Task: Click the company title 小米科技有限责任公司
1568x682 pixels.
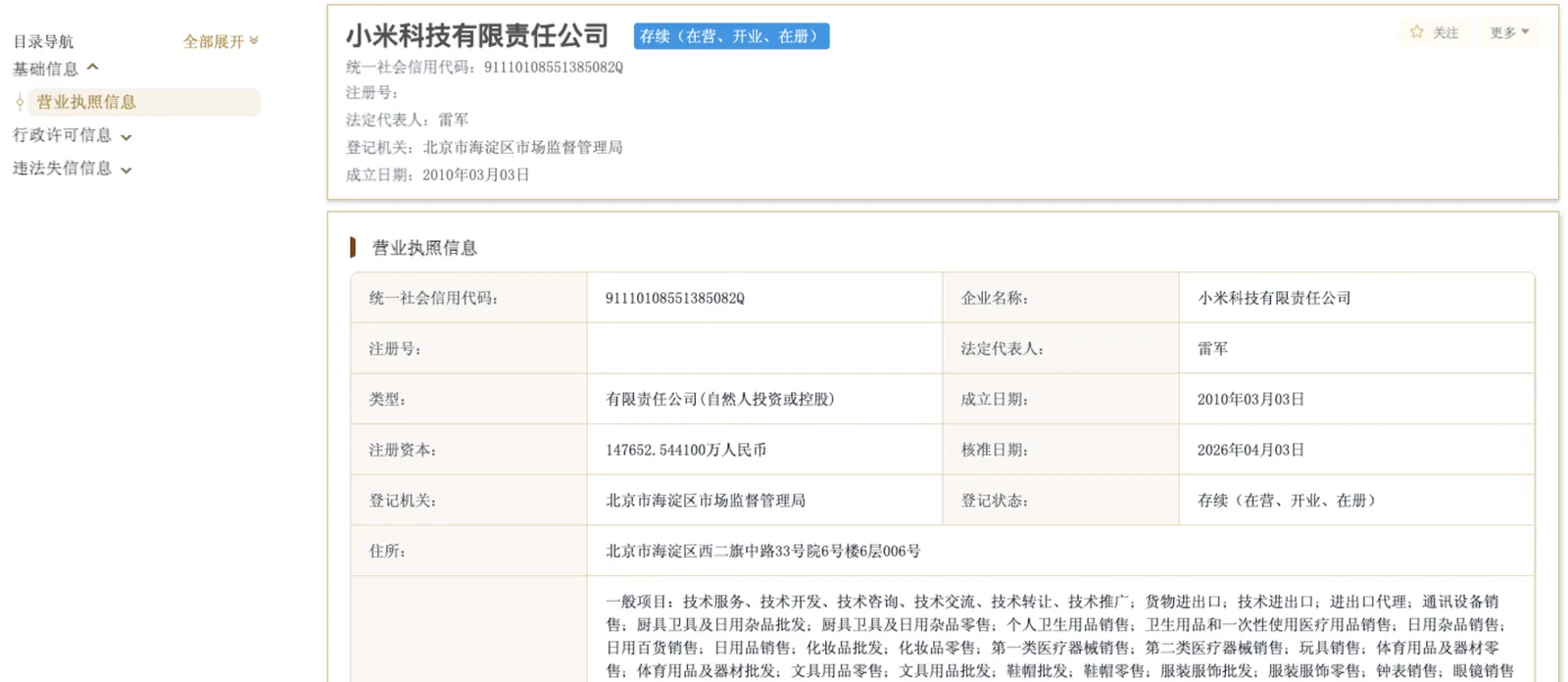Action: pos(477,36)
